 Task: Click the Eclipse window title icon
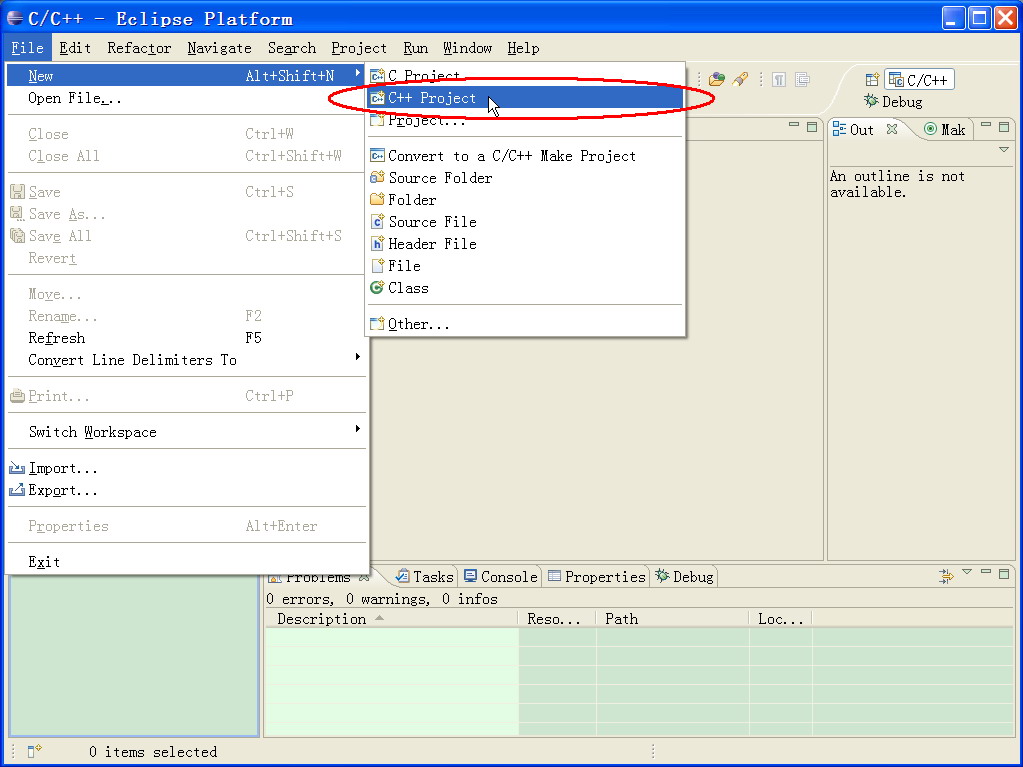click(14, 18)
